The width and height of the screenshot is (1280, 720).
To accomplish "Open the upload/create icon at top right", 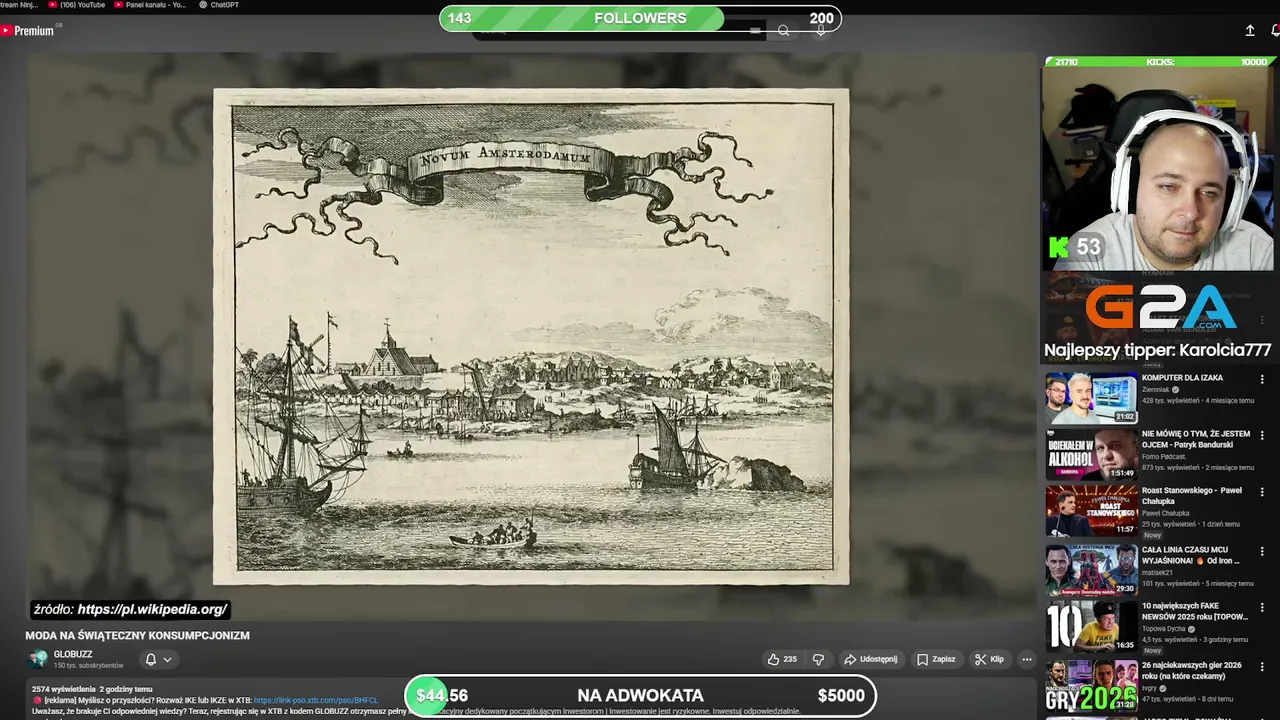I will point(1250,31).
